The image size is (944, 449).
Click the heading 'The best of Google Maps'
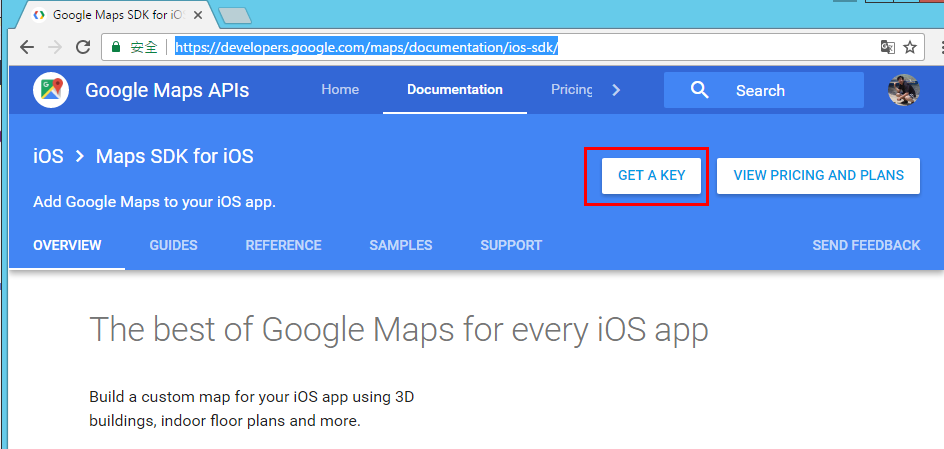coord(399,330)
